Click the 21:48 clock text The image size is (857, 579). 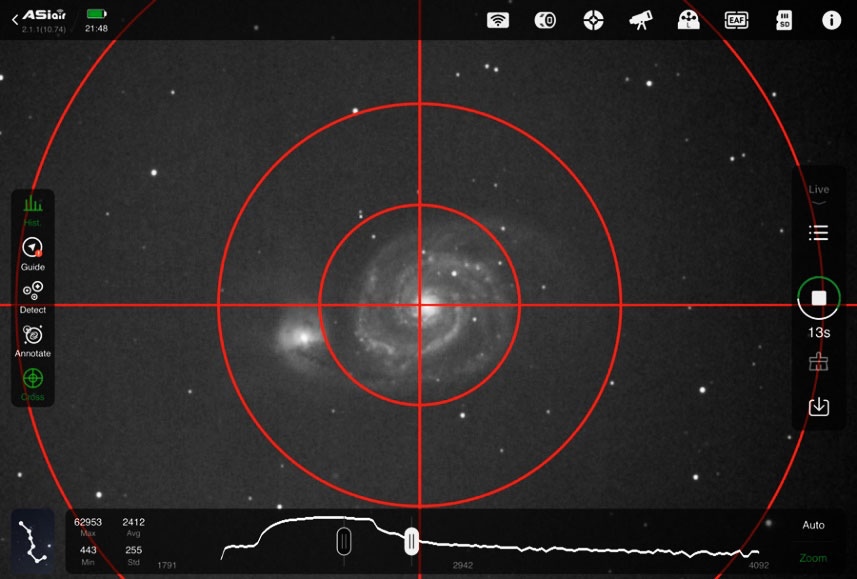tap(96, 28)
